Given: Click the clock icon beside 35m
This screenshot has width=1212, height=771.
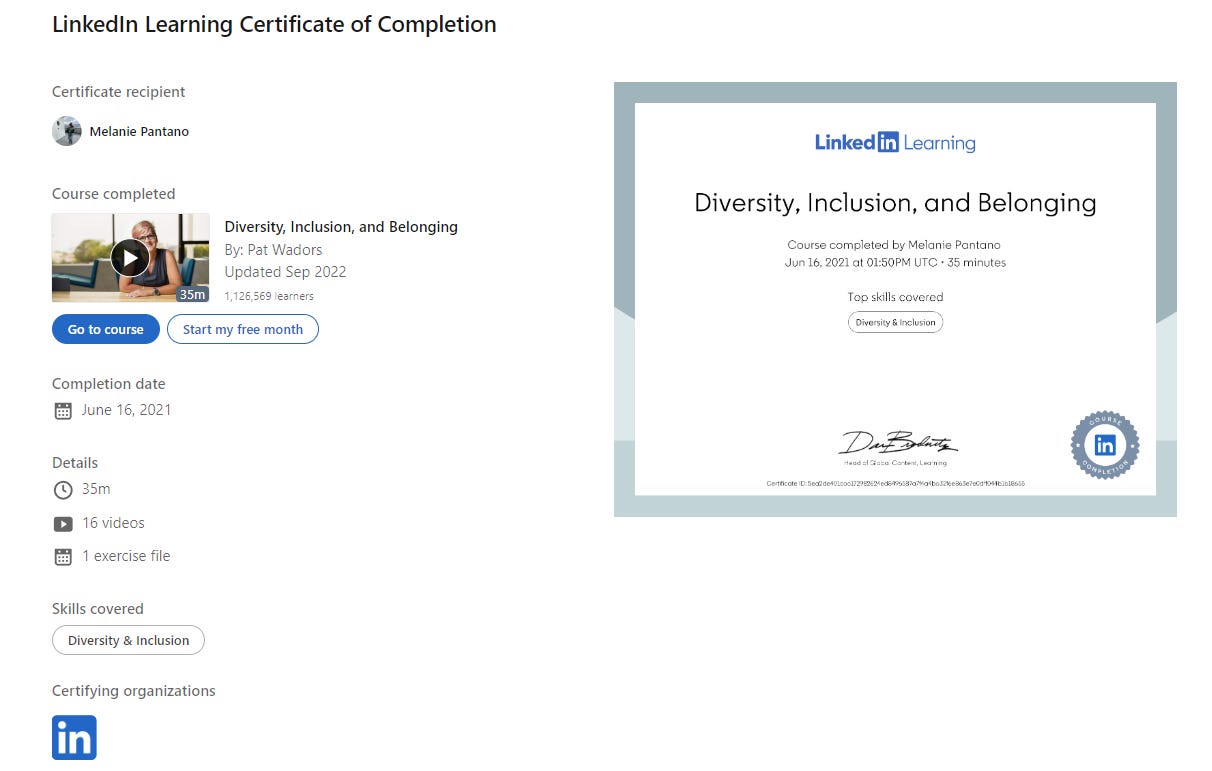Looking at the screenshot, I should point(63,490).
